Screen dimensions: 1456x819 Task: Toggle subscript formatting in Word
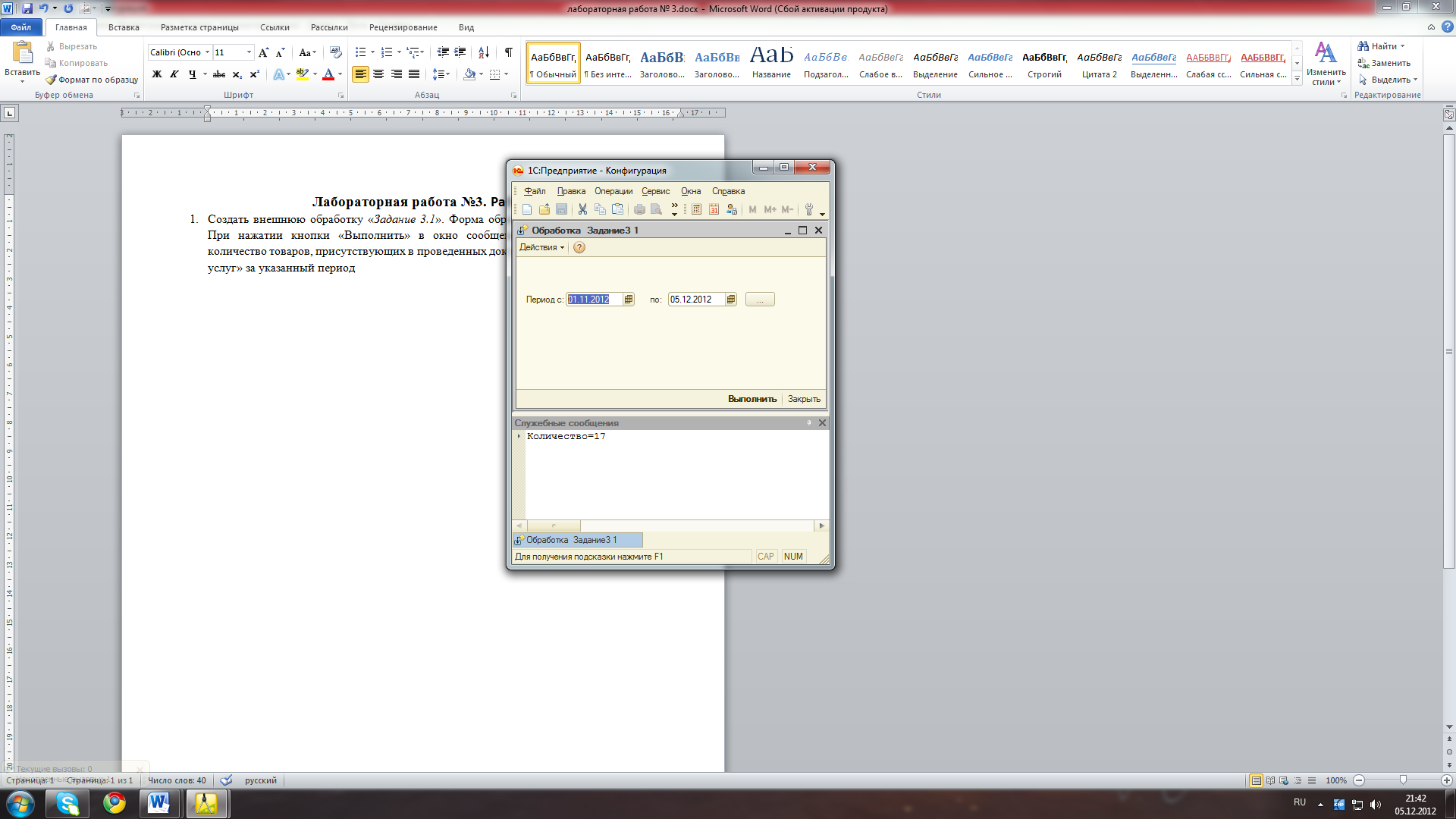237,74
